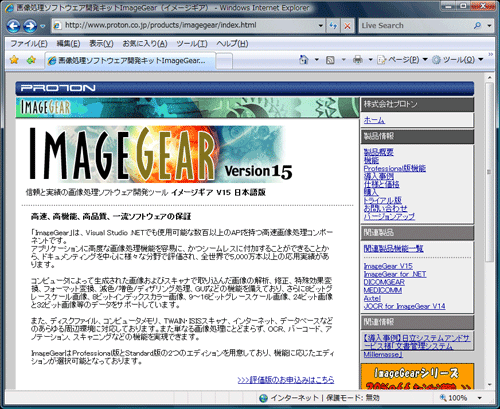The width and height of the screenshot is (500, 409).
Task: Open the 関連製品機能一覧 link
Action: click(x=393, y=249)
